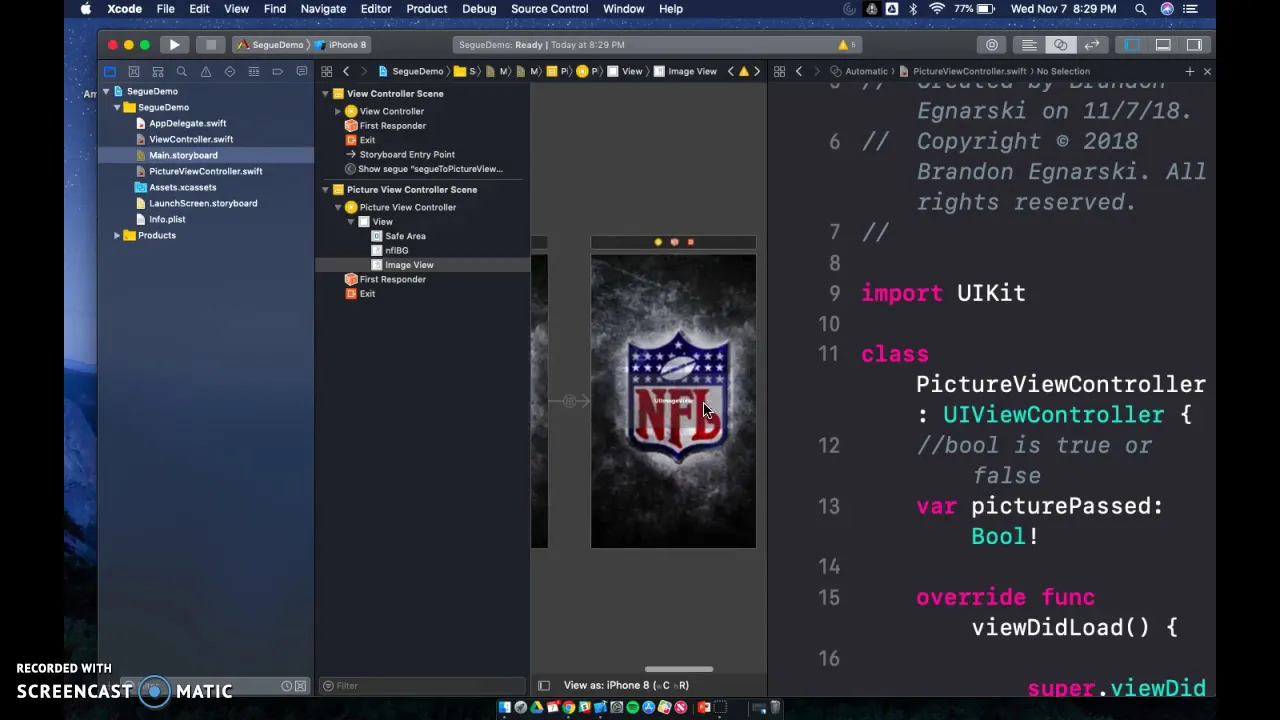
Task: Click the canvas horizontal scrollbar
Action: click(679, 670)
